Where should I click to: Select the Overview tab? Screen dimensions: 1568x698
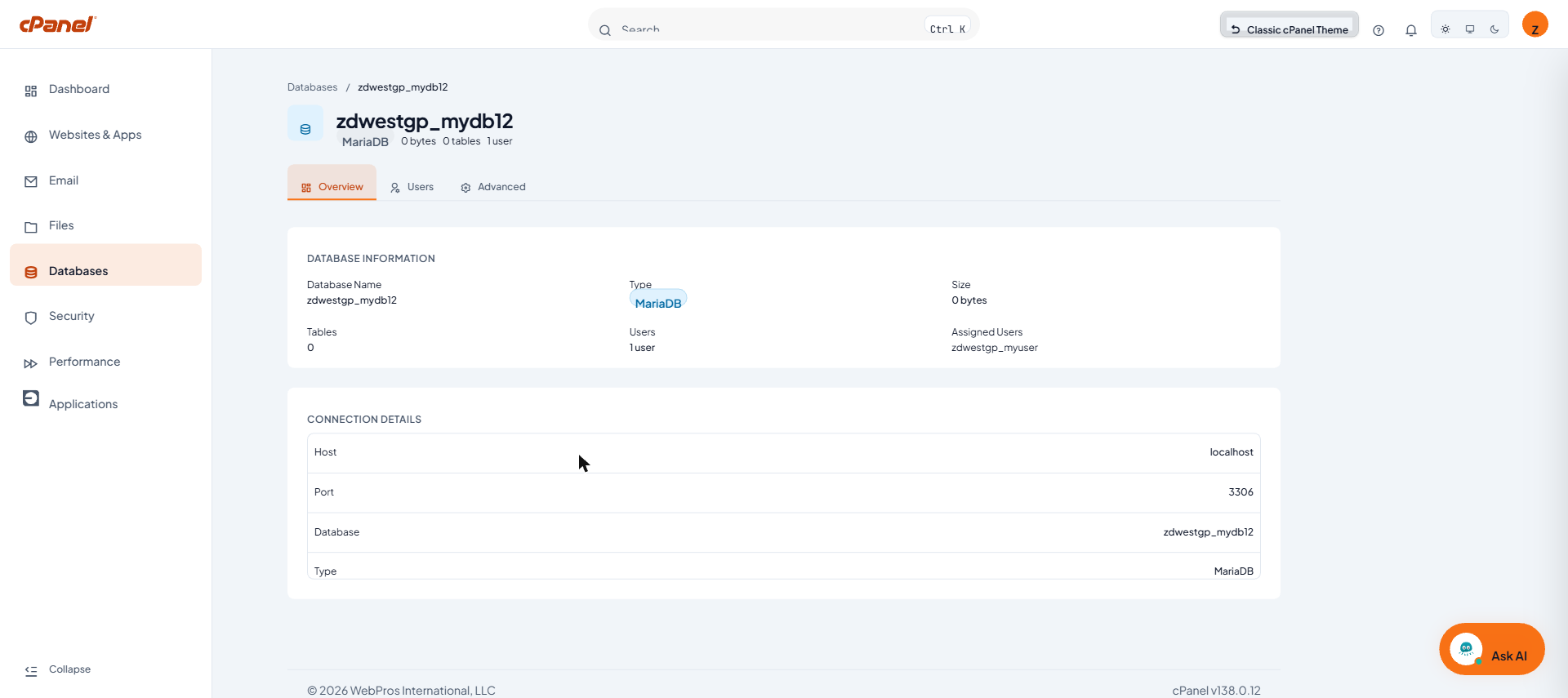332,184
